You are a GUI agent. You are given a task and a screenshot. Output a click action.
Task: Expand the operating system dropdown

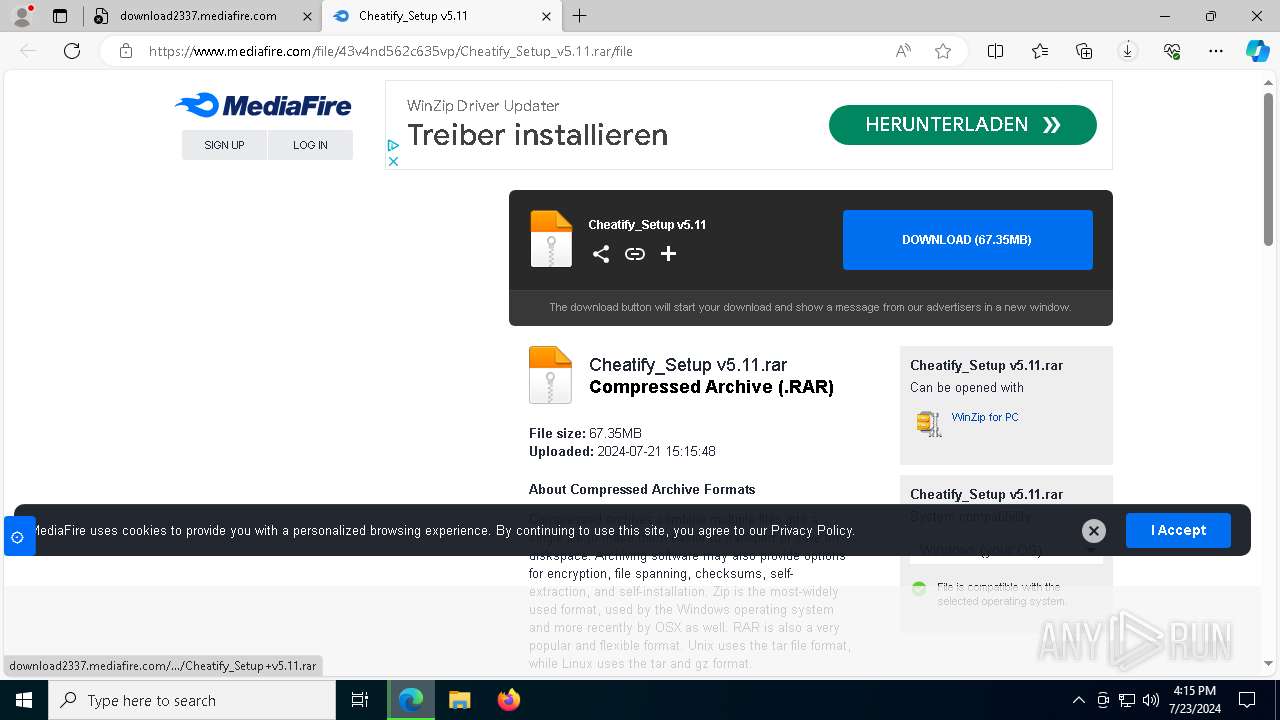(x=1007, y=550)
